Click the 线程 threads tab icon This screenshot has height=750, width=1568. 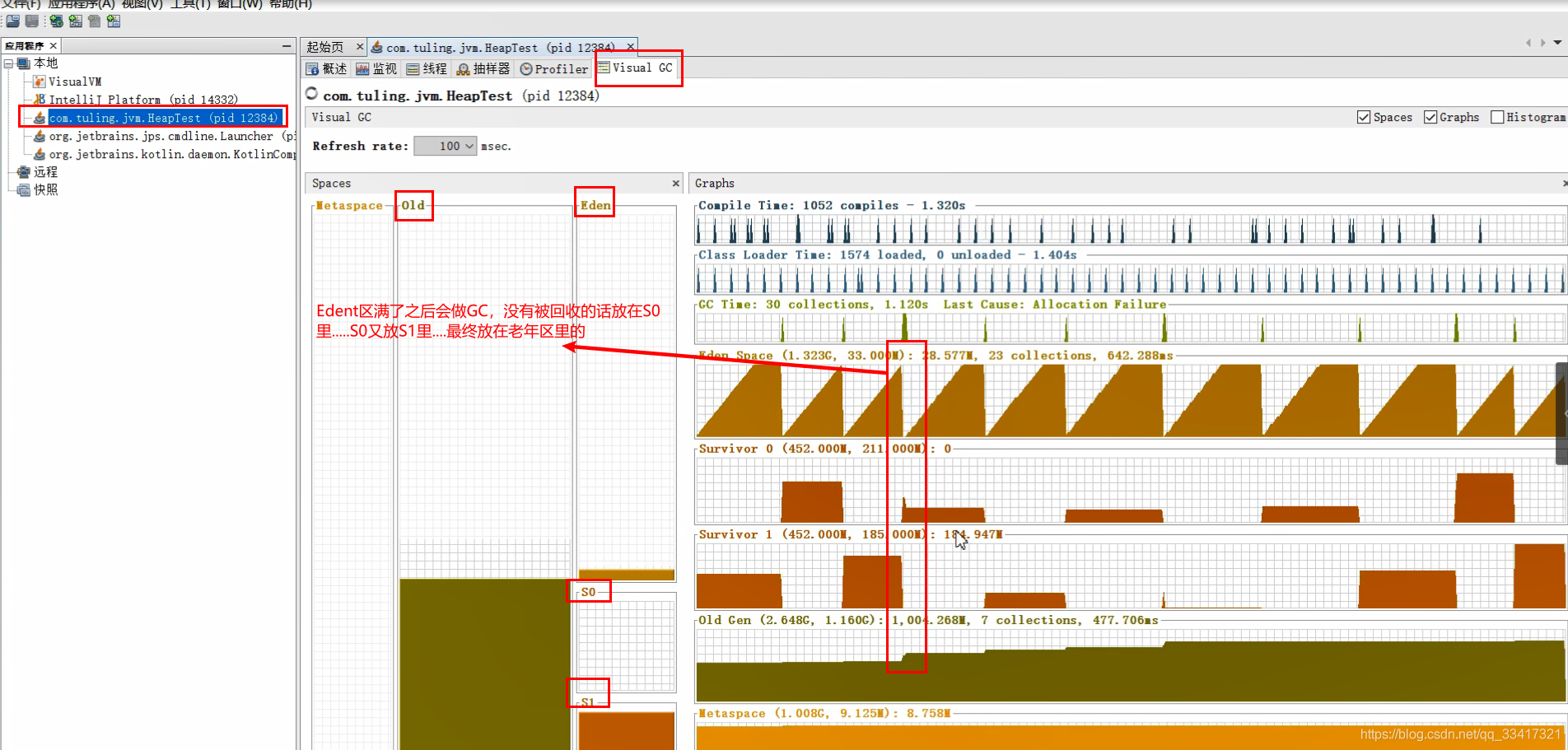click(413, 69)
